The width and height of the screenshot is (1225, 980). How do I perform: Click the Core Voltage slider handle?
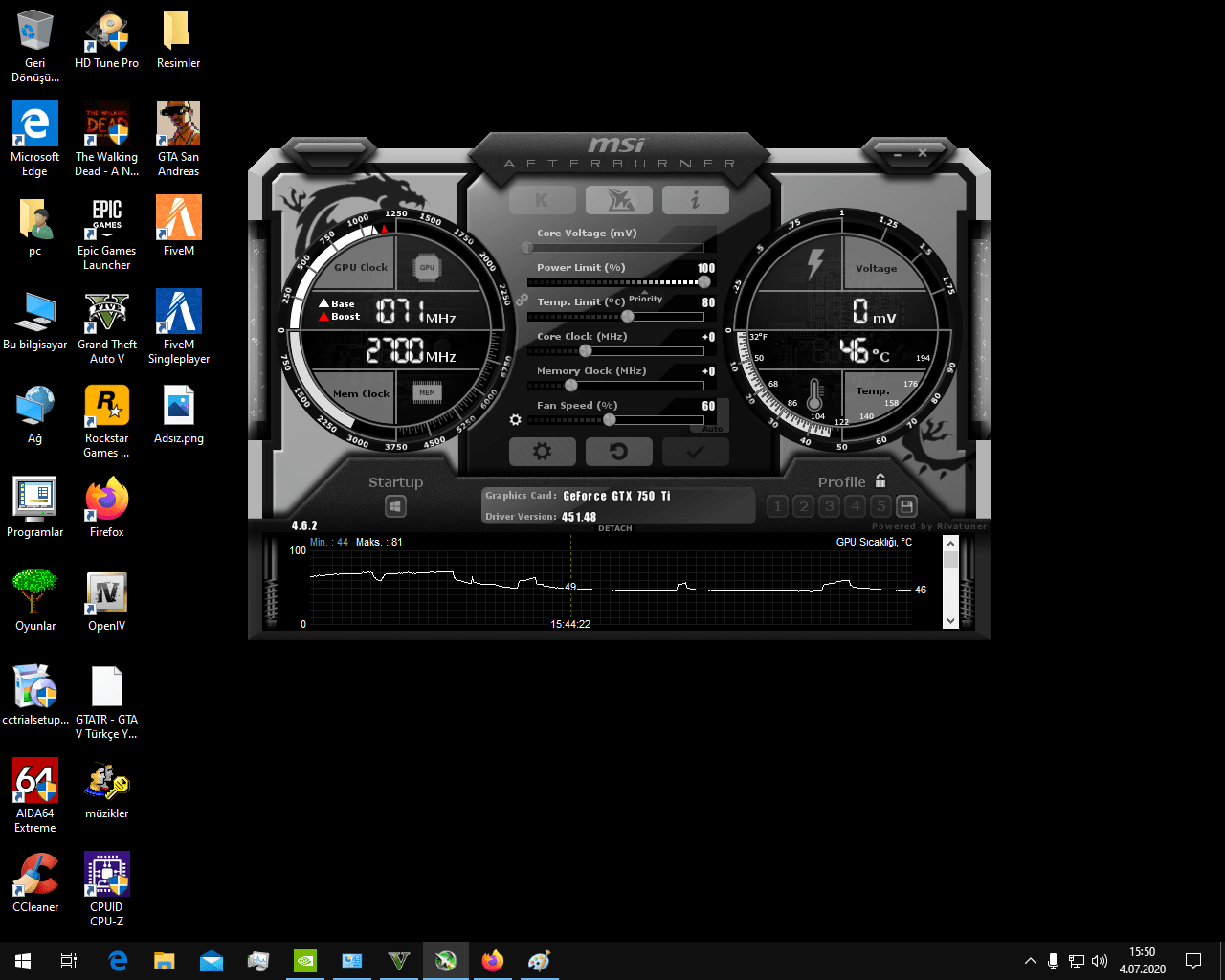pyautogui.click(x=527, y=247)
